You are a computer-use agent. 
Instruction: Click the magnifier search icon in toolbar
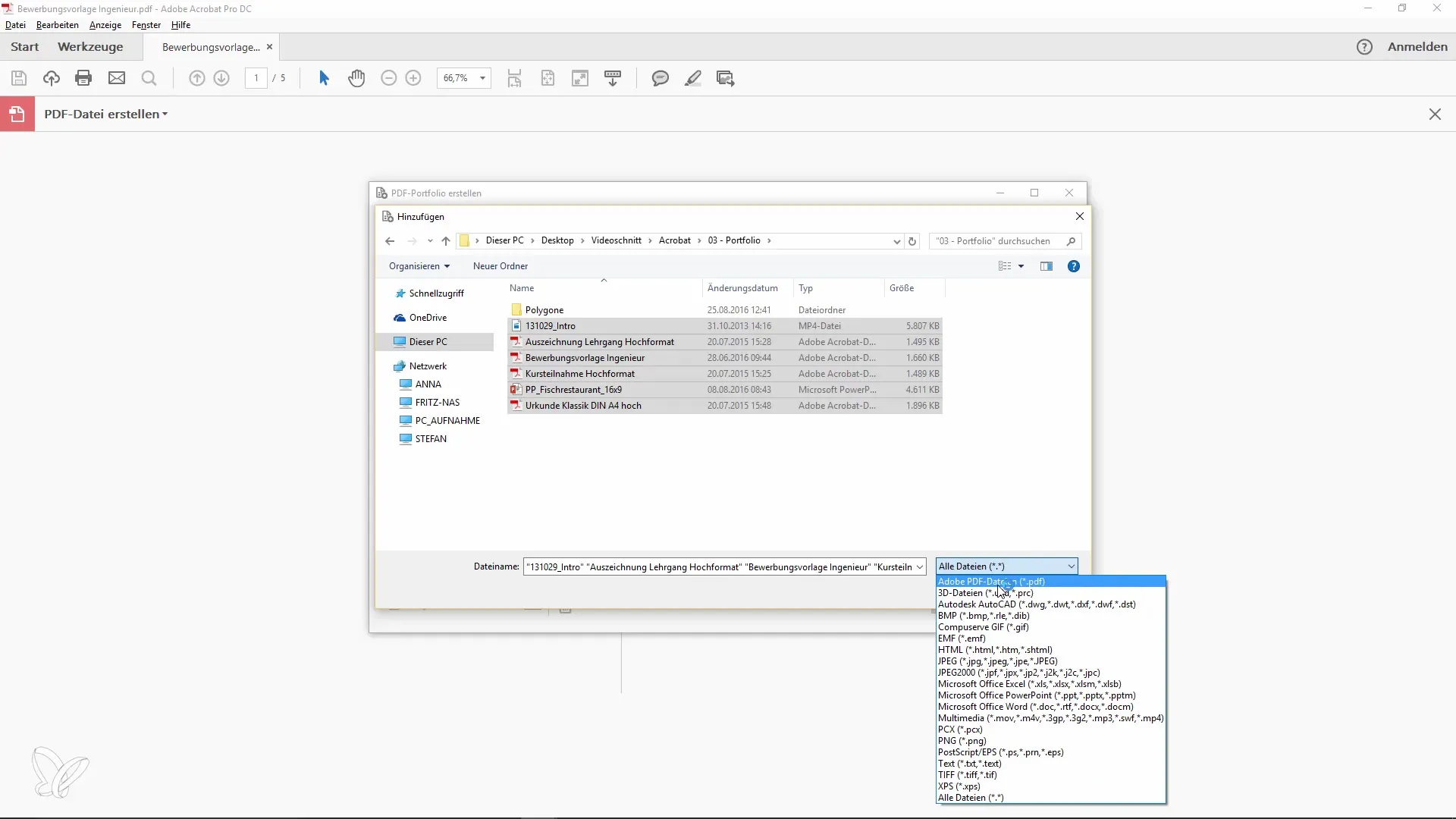(x=149, y=78)
